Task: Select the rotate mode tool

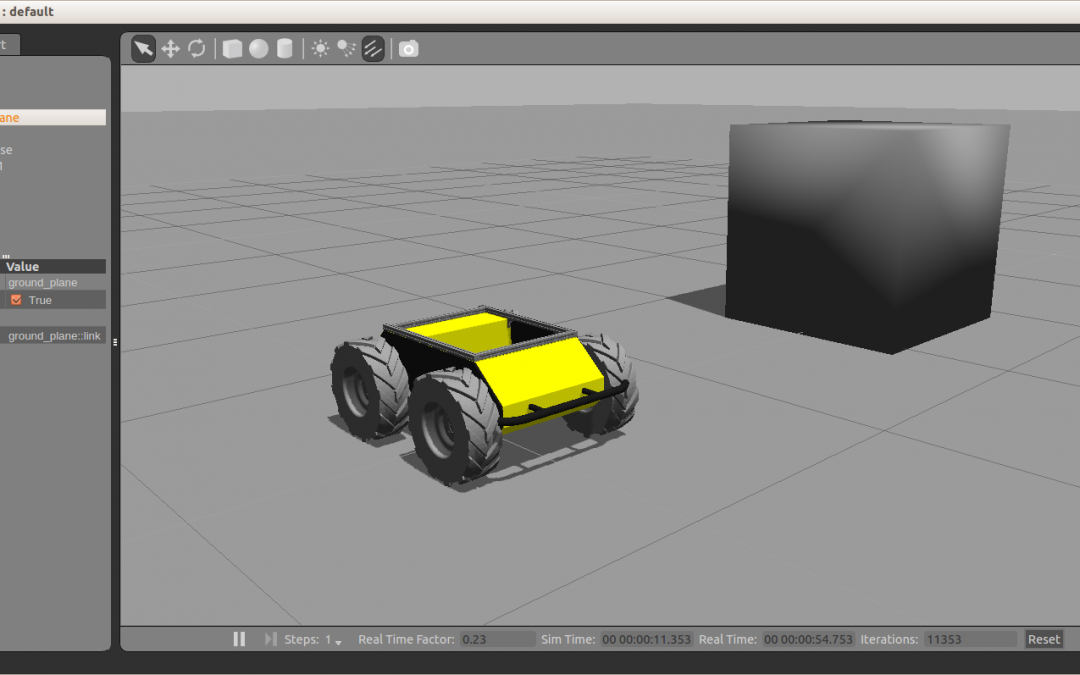Action: click(x=197, y=49)
